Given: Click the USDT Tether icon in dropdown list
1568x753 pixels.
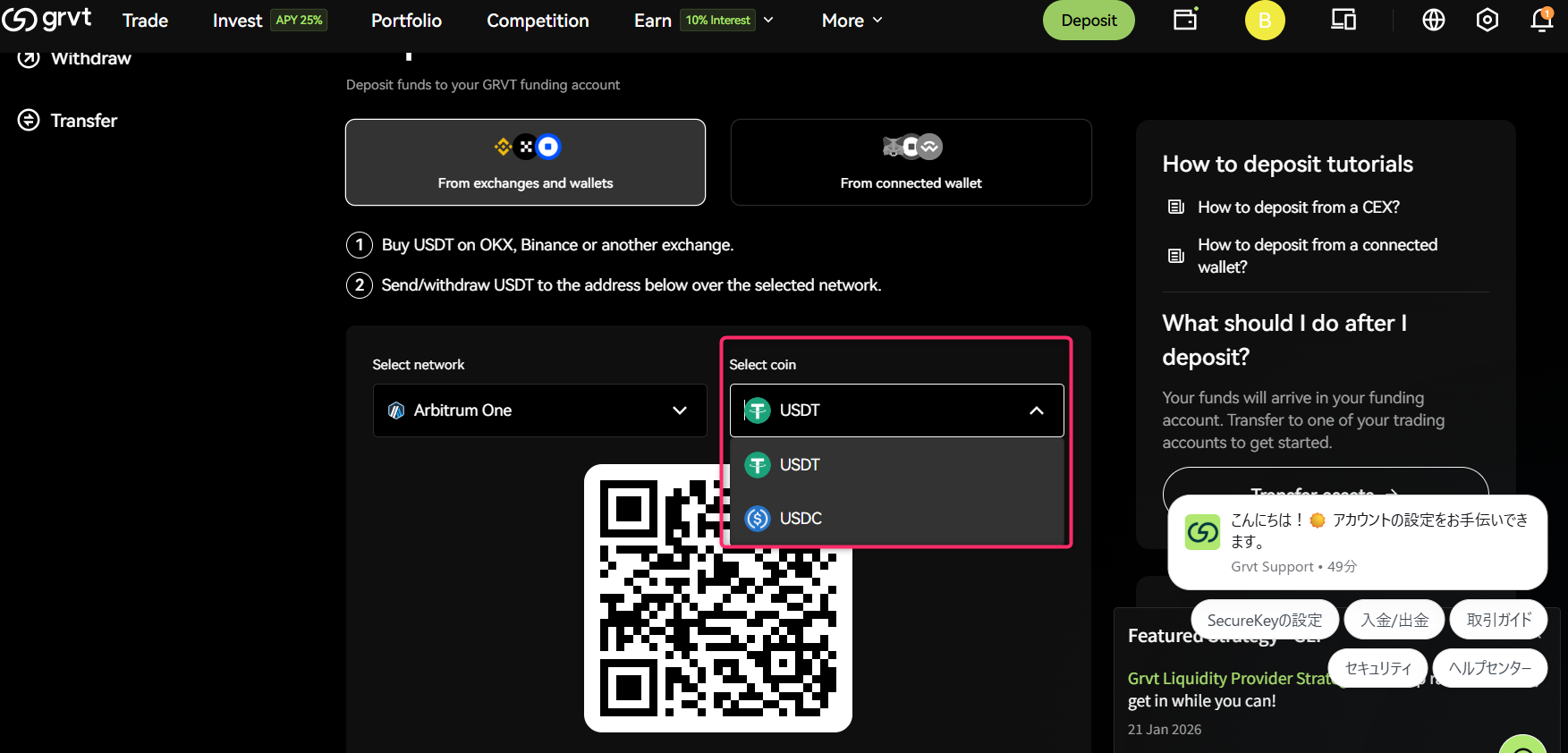Looking at the screenshot, I should tap(758, 465).
